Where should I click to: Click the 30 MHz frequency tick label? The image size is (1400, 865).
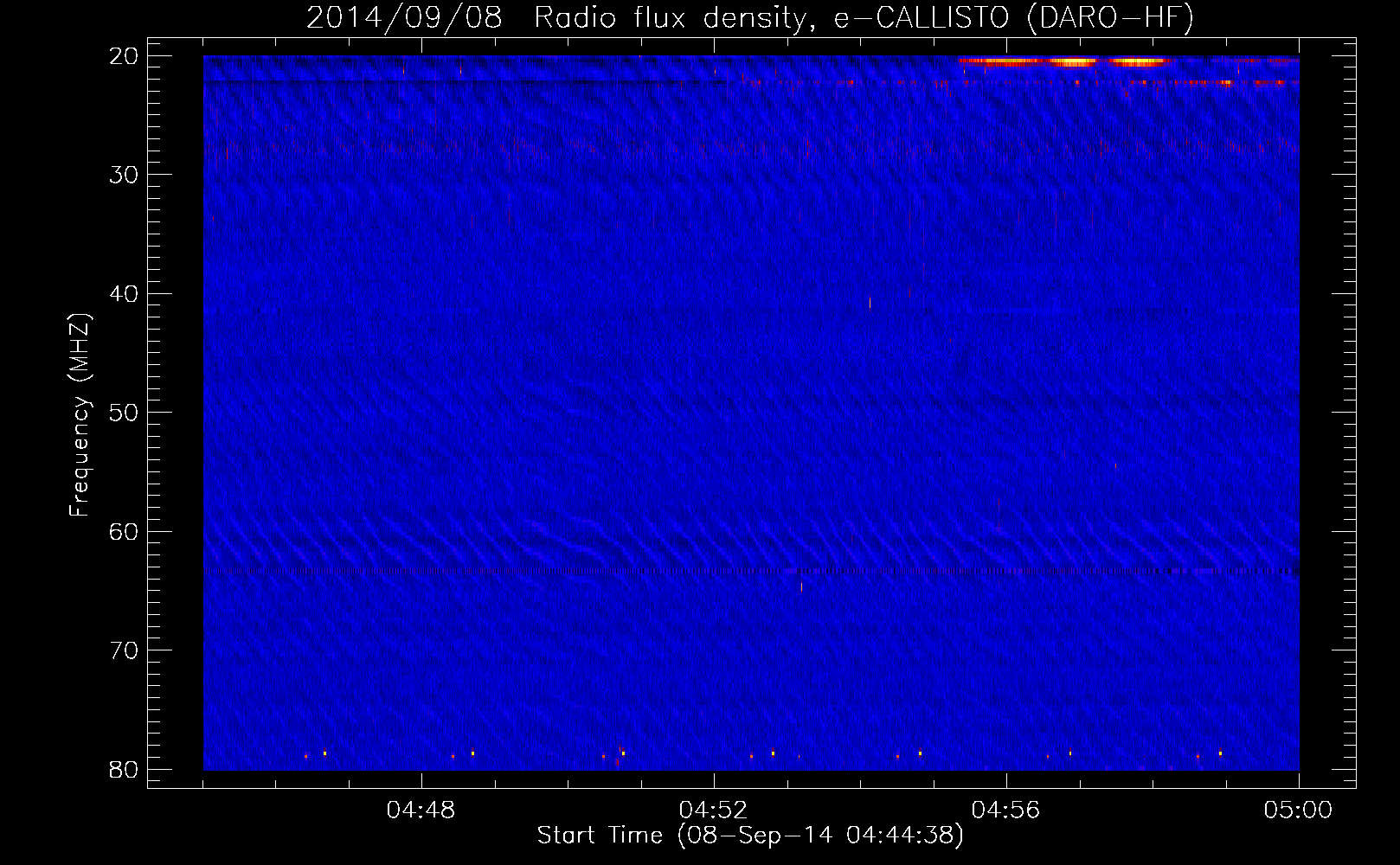[x=124, y=175]
